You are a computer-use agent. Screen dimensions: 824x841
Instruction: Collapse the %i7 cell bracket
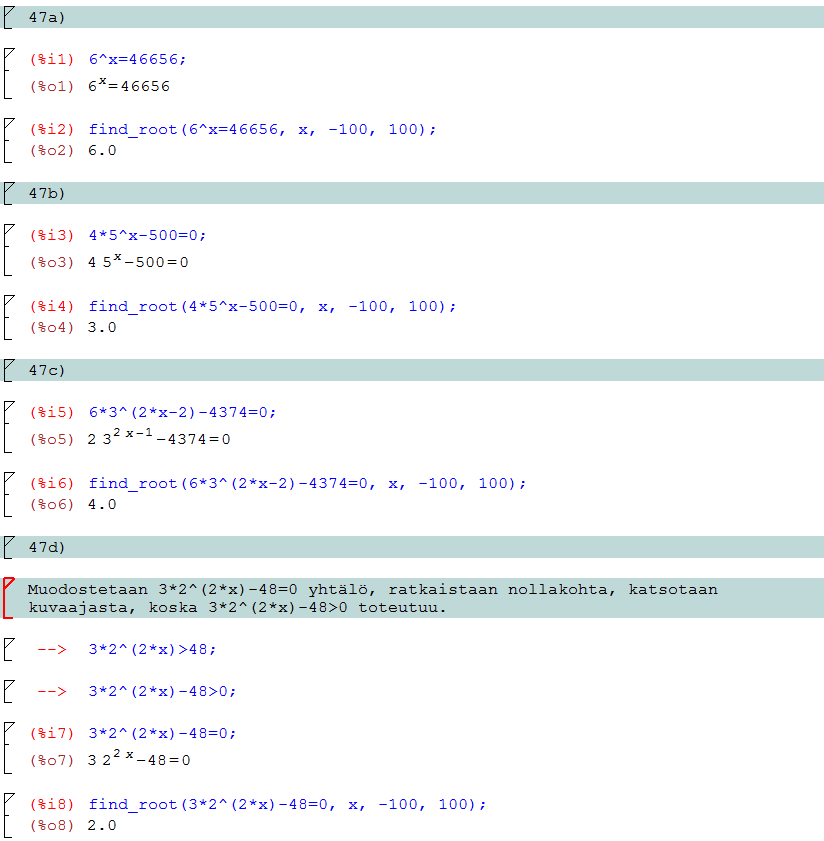point(8,748)
